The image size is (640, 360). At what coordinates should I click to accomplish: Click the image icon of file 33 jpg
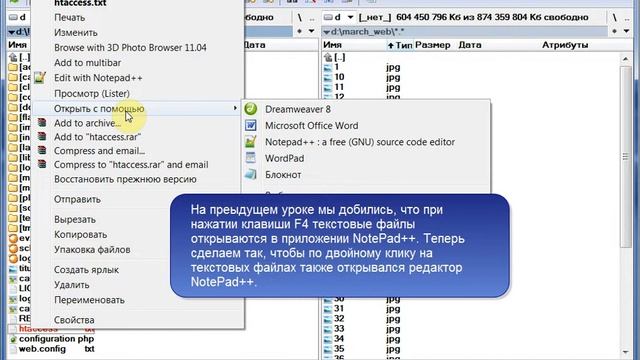click(x=328, y=329)
